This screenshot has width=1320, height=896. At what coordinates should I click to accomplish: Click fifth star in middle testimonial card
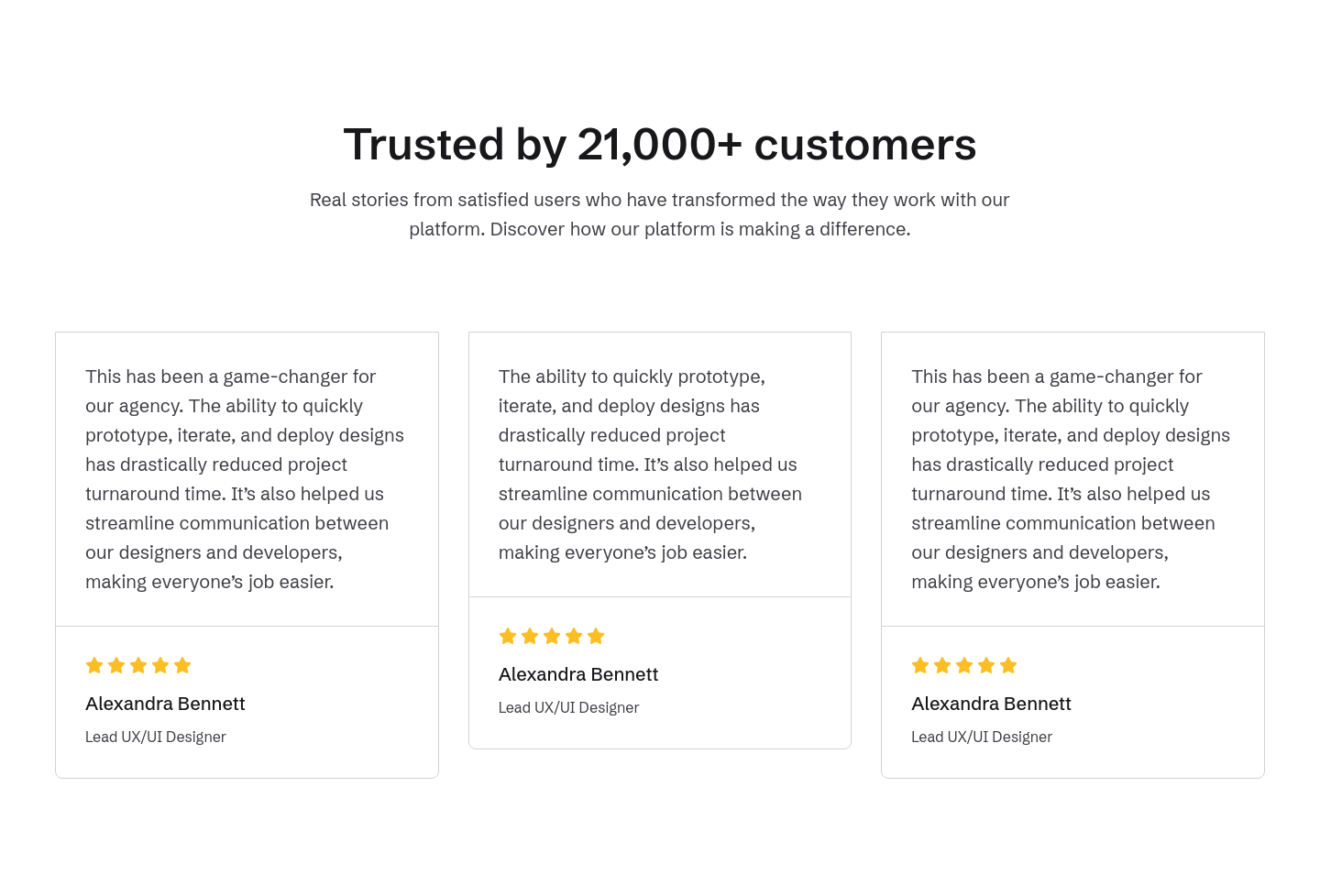tap(596, 636)
